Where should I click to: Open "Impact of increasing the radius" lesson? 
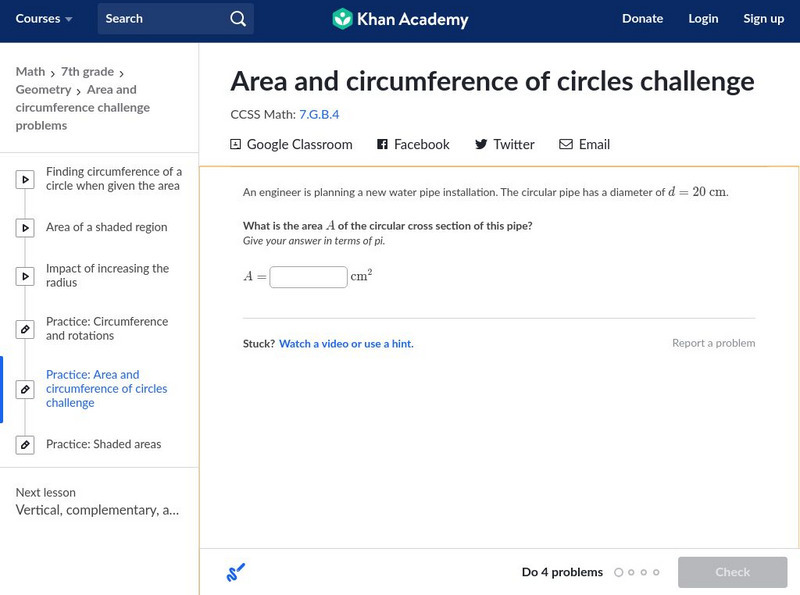[107, 276]
